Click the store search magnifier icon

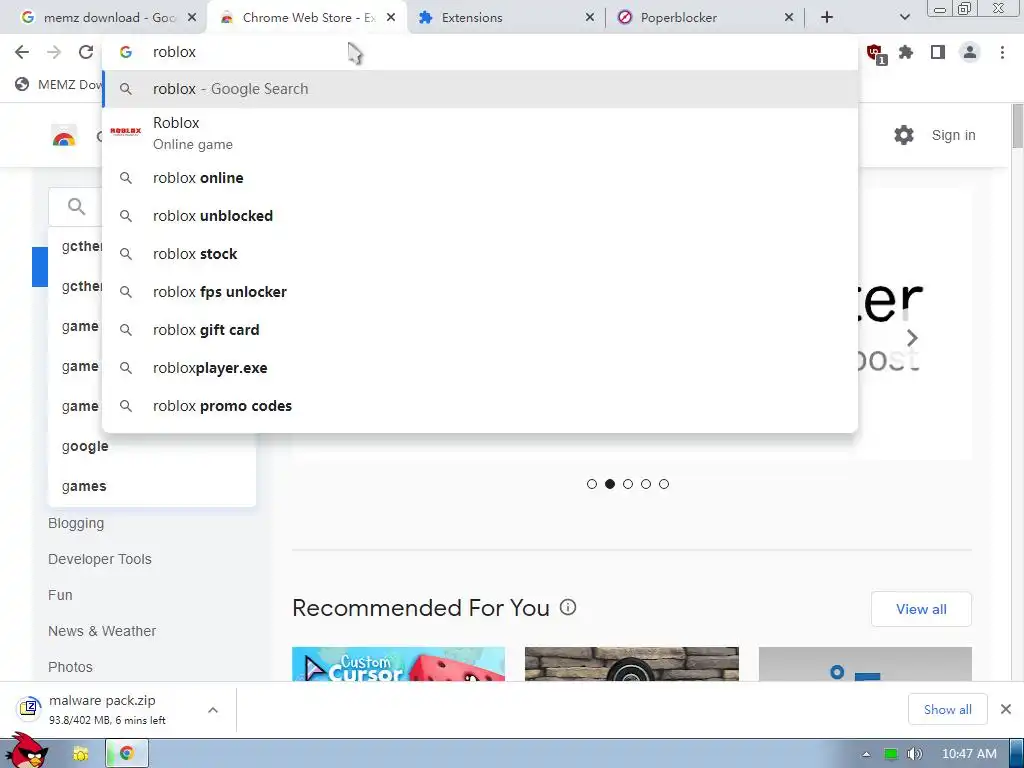(76, 206)
